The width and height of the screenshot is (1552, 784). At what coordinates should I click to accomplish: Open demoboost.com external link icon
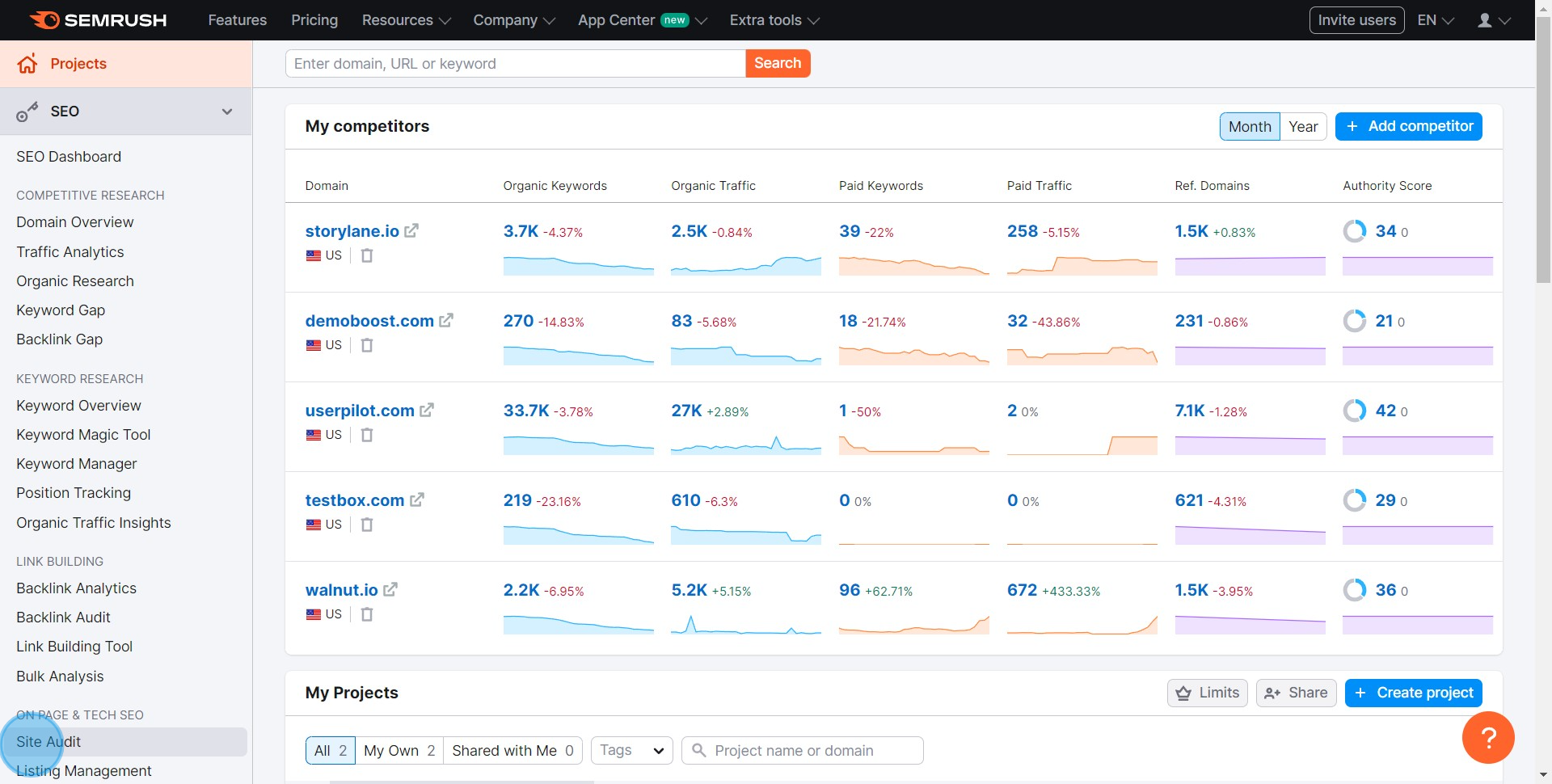coord(446,321)
